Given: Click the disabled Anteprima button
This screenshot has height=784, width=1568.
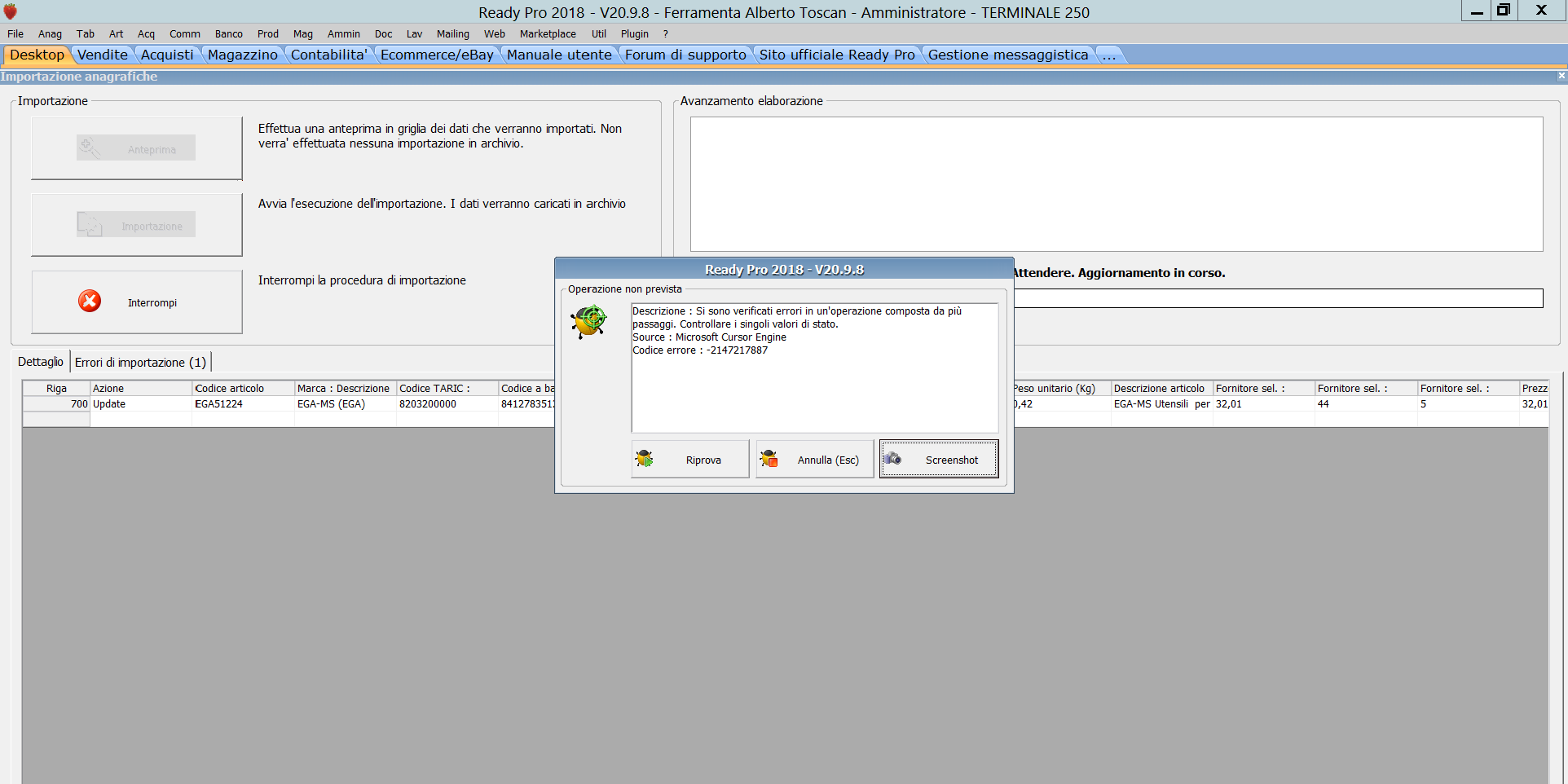Looking at the screenshot, I should (x=136, y=148).
